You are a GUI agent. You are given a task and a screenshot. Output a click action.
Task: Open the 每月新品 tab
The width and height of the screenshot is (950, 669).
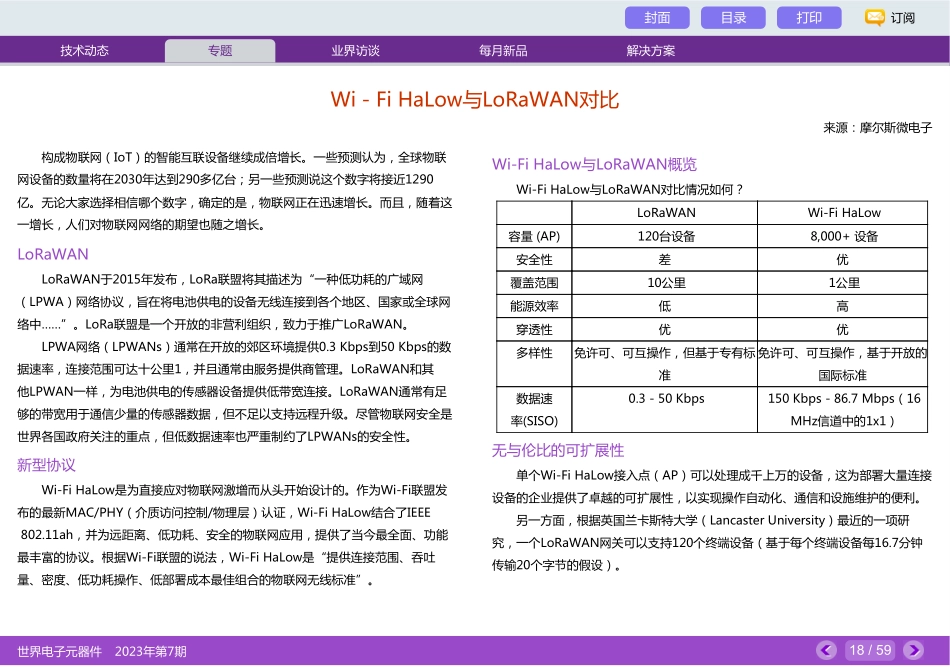coord(503,49)
